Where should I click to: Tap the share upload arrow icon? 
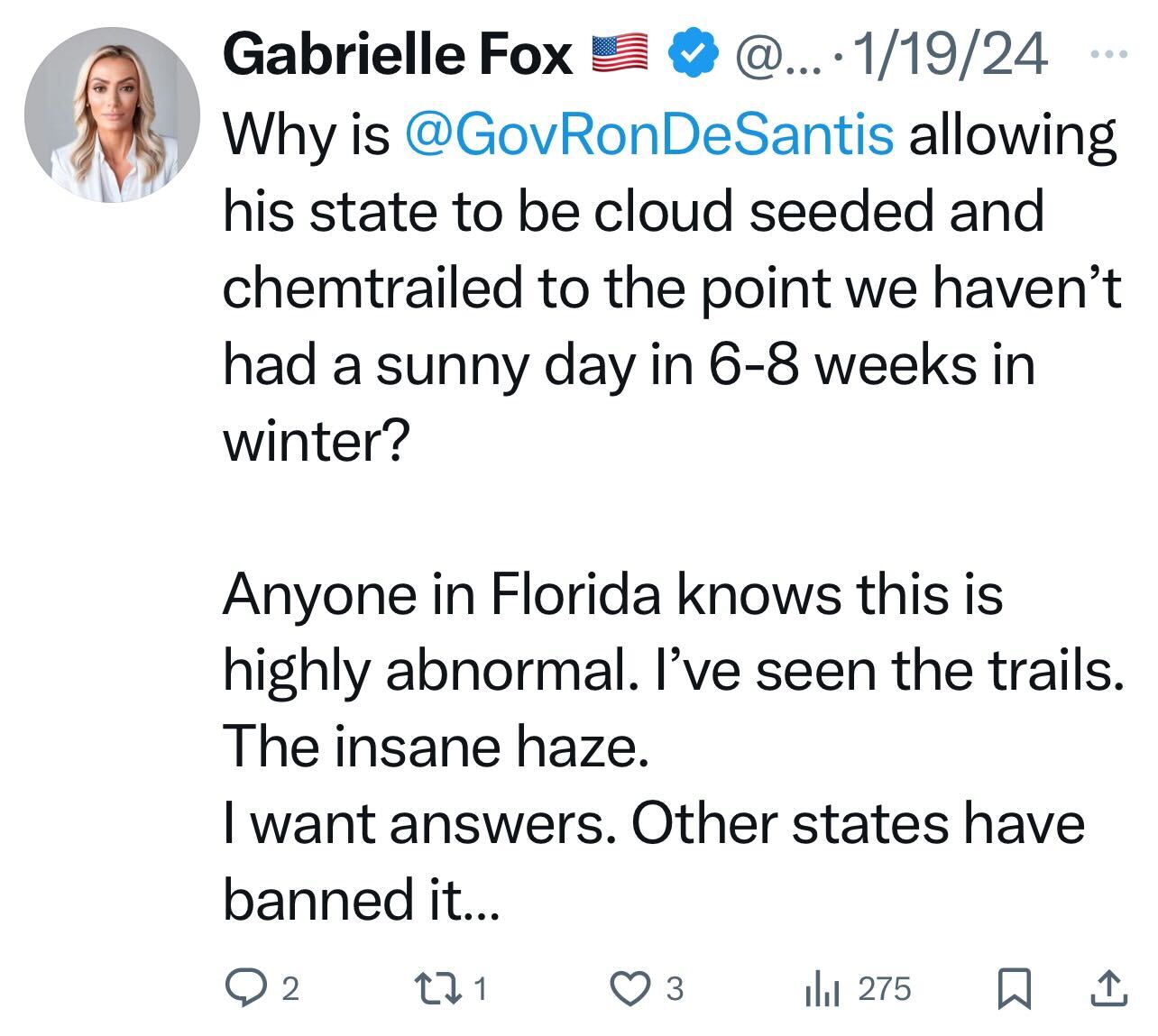(x=1108, y=988)
